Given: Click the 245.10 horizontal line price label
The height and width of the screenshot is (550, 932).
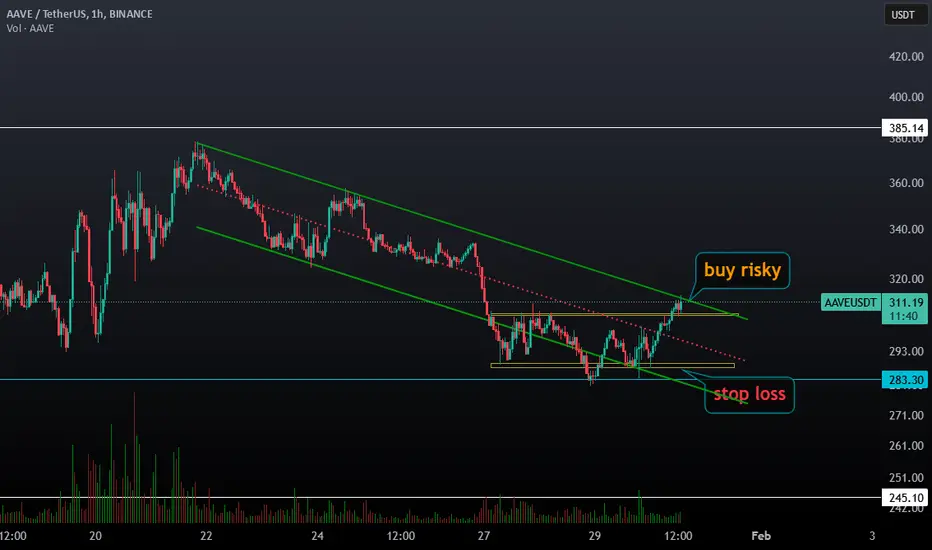Looking at the screenshot, I should point(905,498).
